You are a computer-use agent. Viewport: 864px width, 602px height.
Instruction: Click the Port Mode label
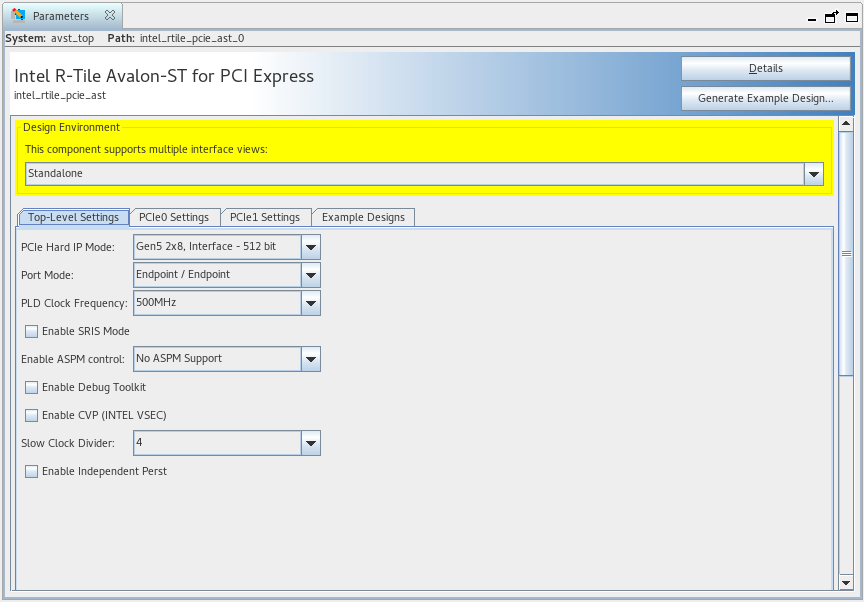coord(47,275)
